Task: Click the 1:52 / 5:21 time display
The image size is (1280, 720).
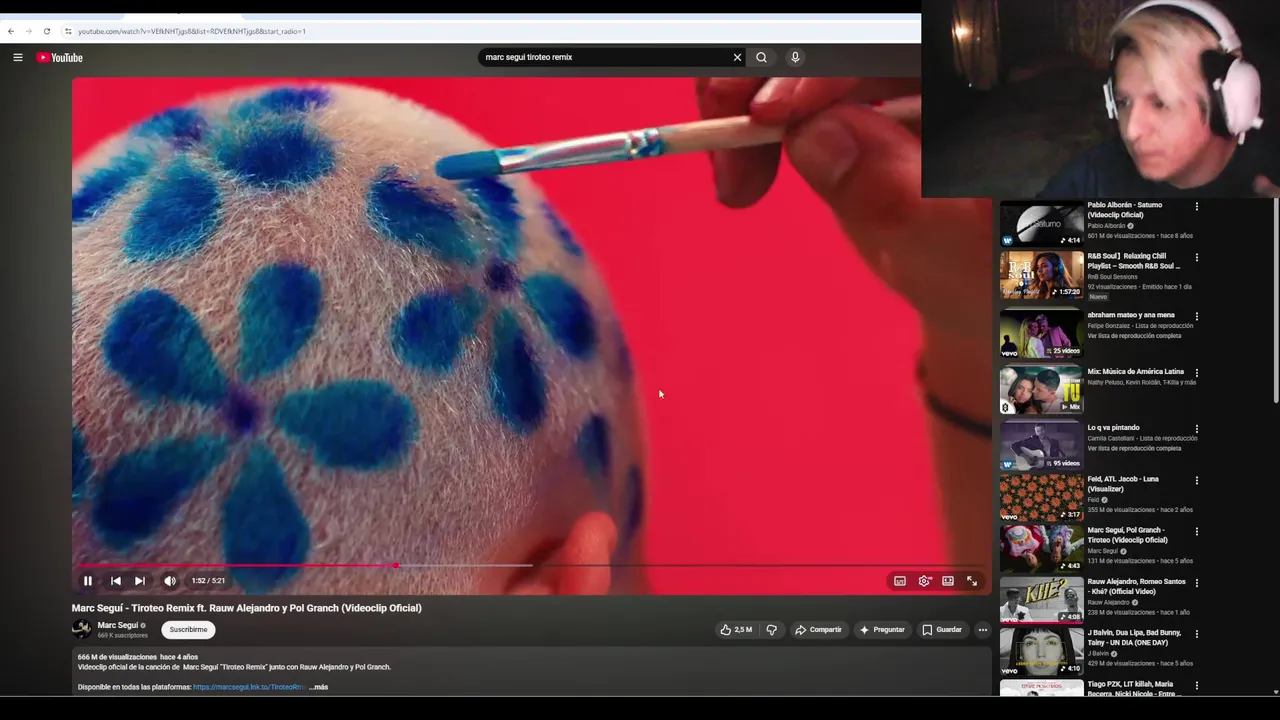Action: click(208, 581)
